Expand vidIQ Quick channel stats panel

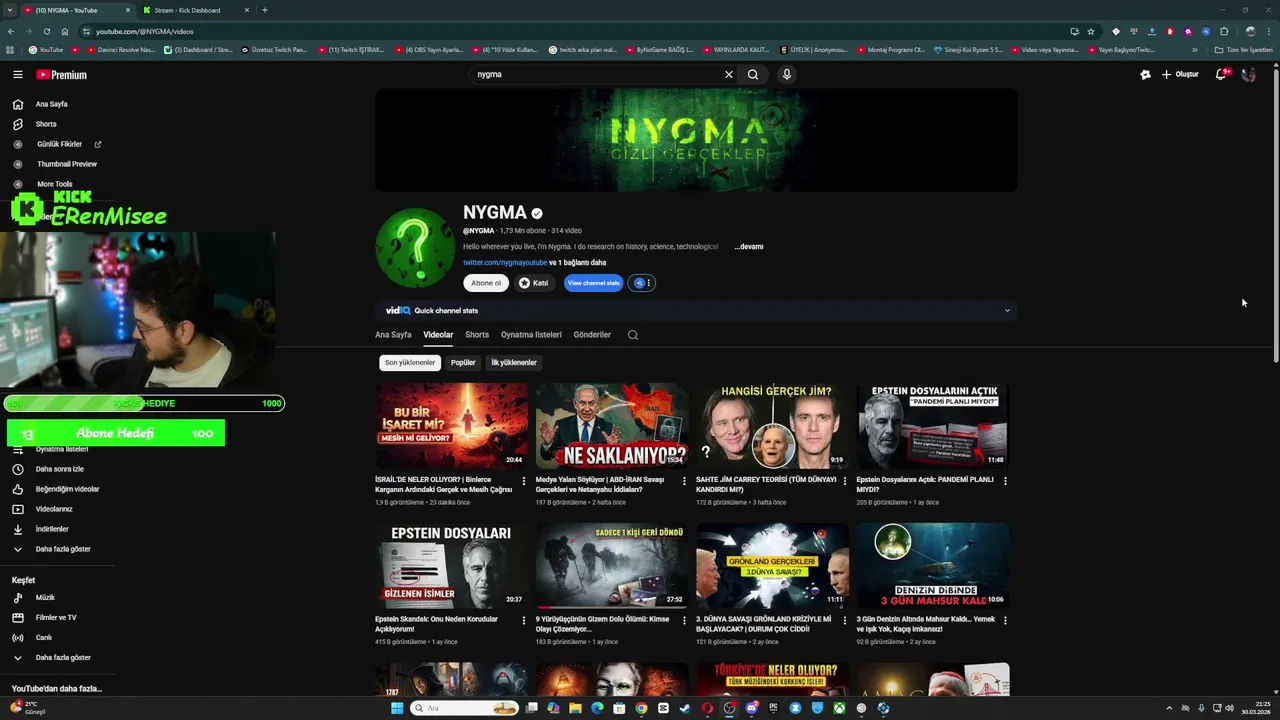point(1007,311)
